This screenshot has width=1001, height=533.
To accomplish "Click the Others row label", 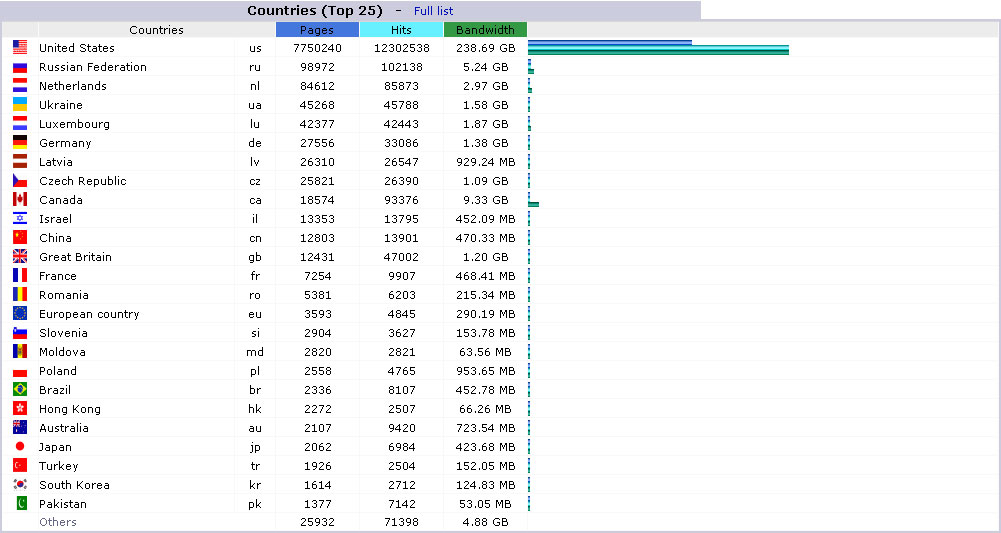I will pos(57,522).
